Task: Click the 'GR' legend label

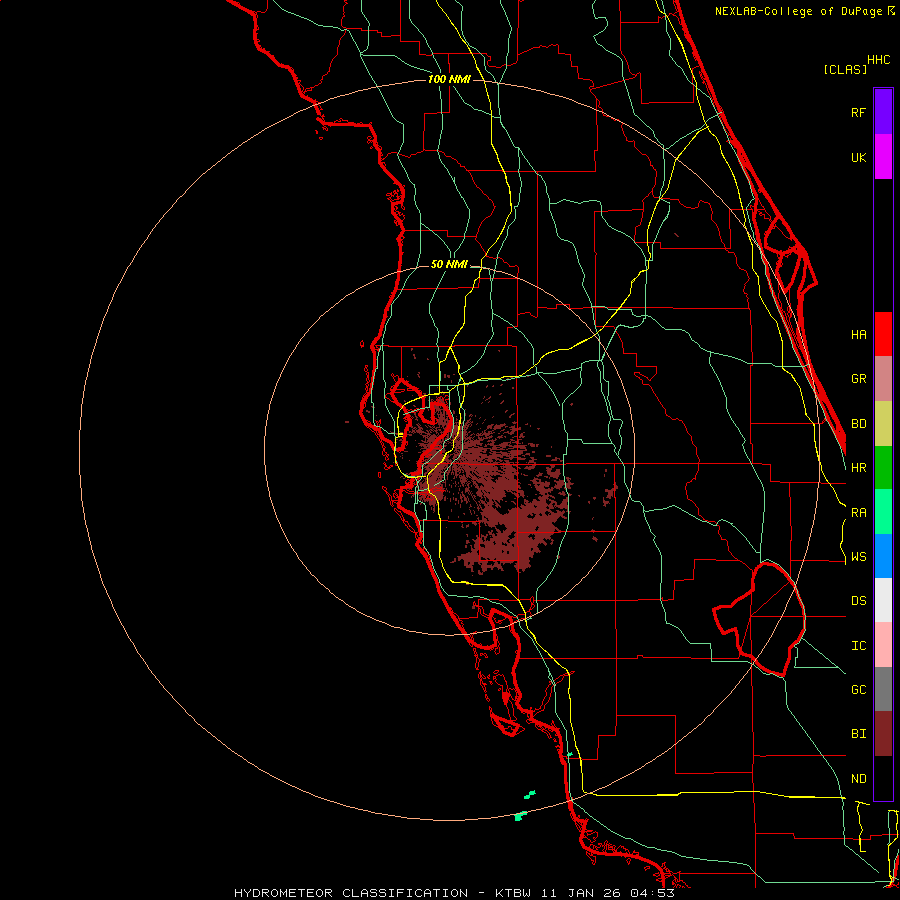Action: (858, 379)
